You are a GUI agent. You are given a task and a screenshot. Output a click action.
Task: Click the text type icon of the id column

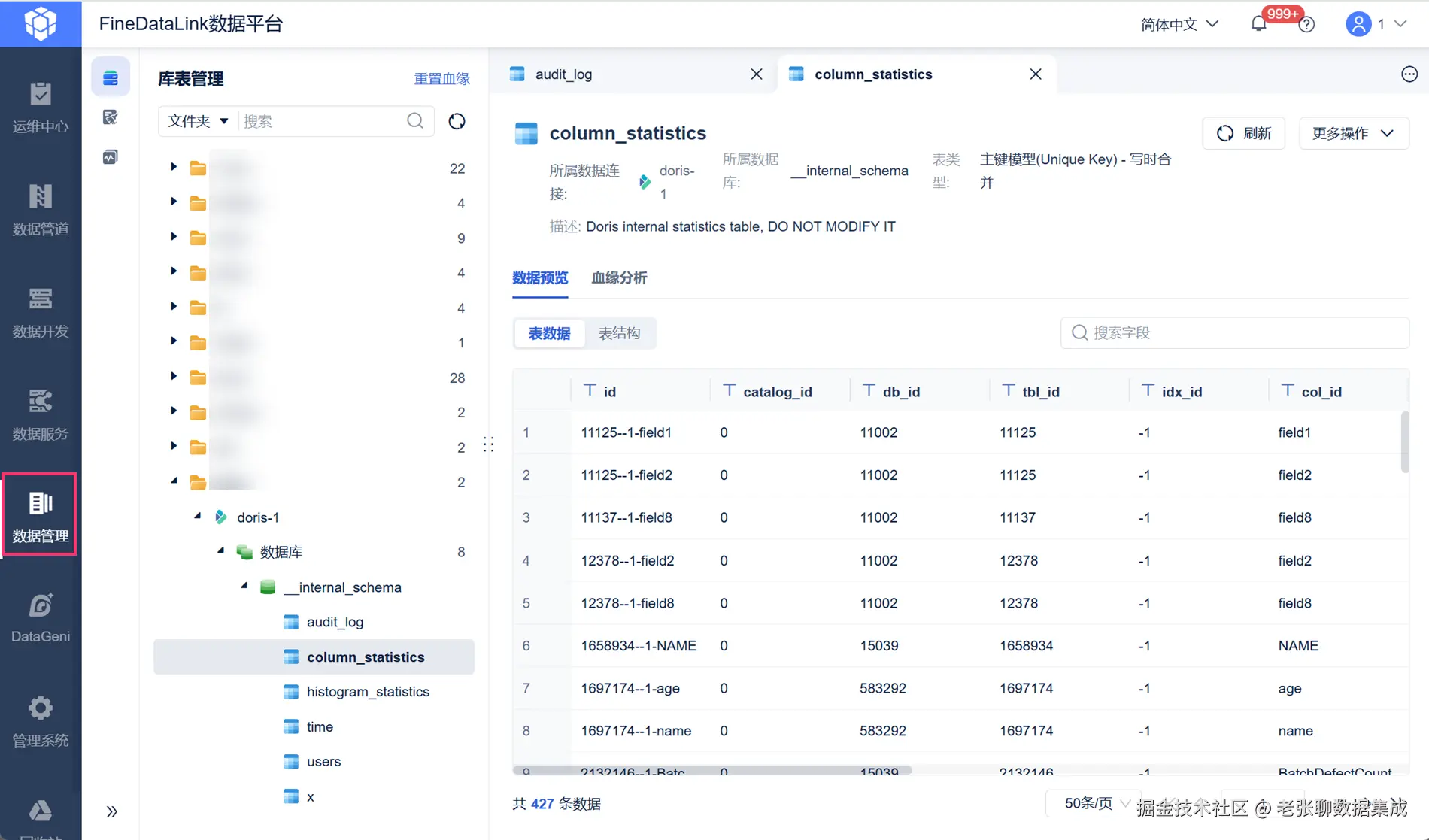pos(590,390)
